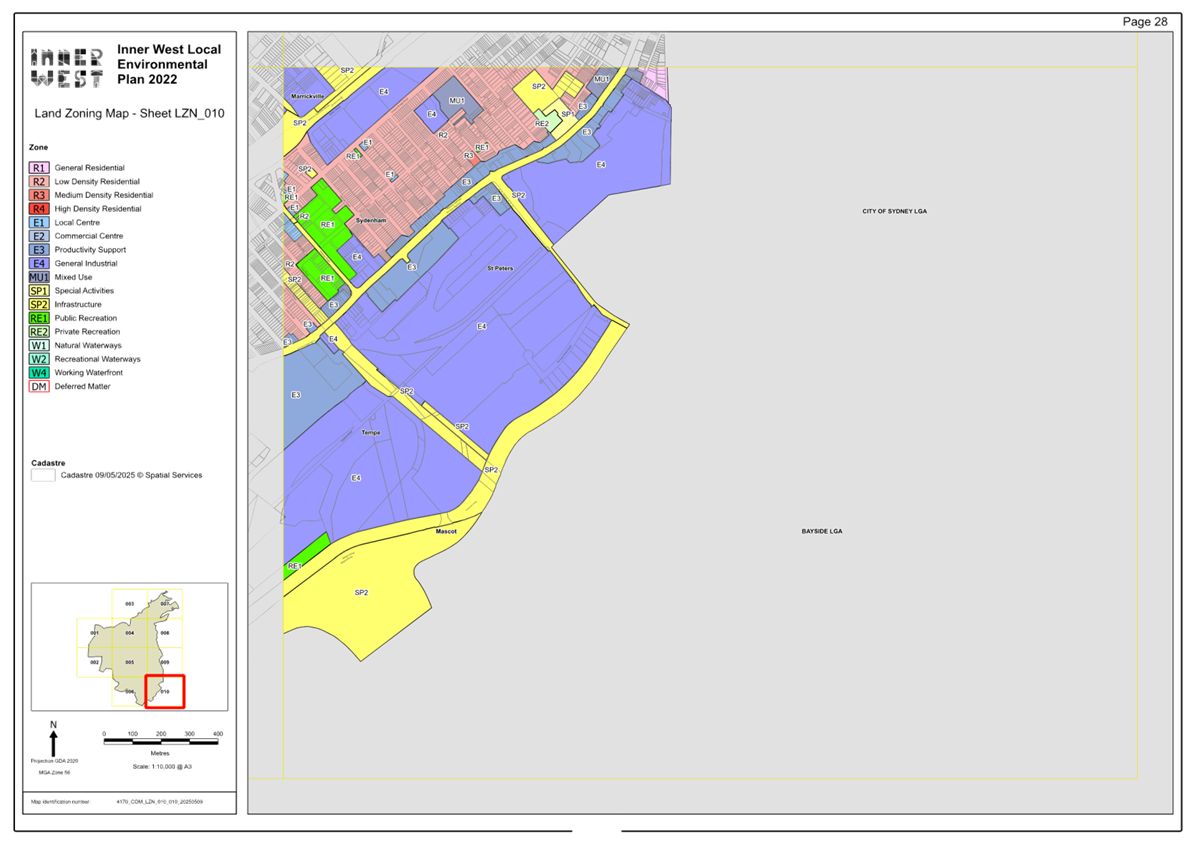
Task: Click 'Cadastre 09/05/2025 © Spatial Services' text
Action: (x=131, y=475)
